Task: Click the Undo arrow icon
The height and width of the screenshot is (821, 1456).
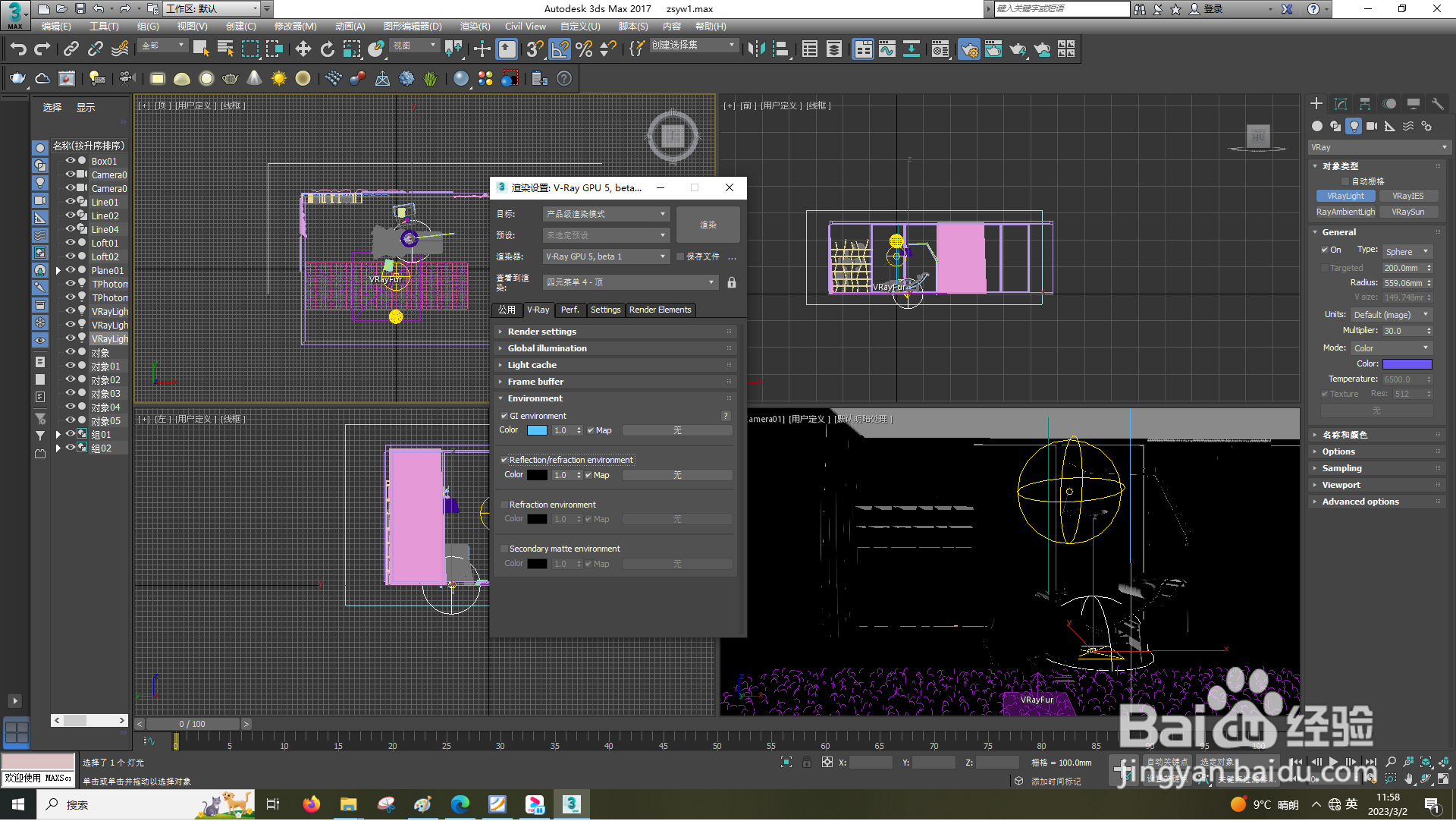Action: click(18, 49)
